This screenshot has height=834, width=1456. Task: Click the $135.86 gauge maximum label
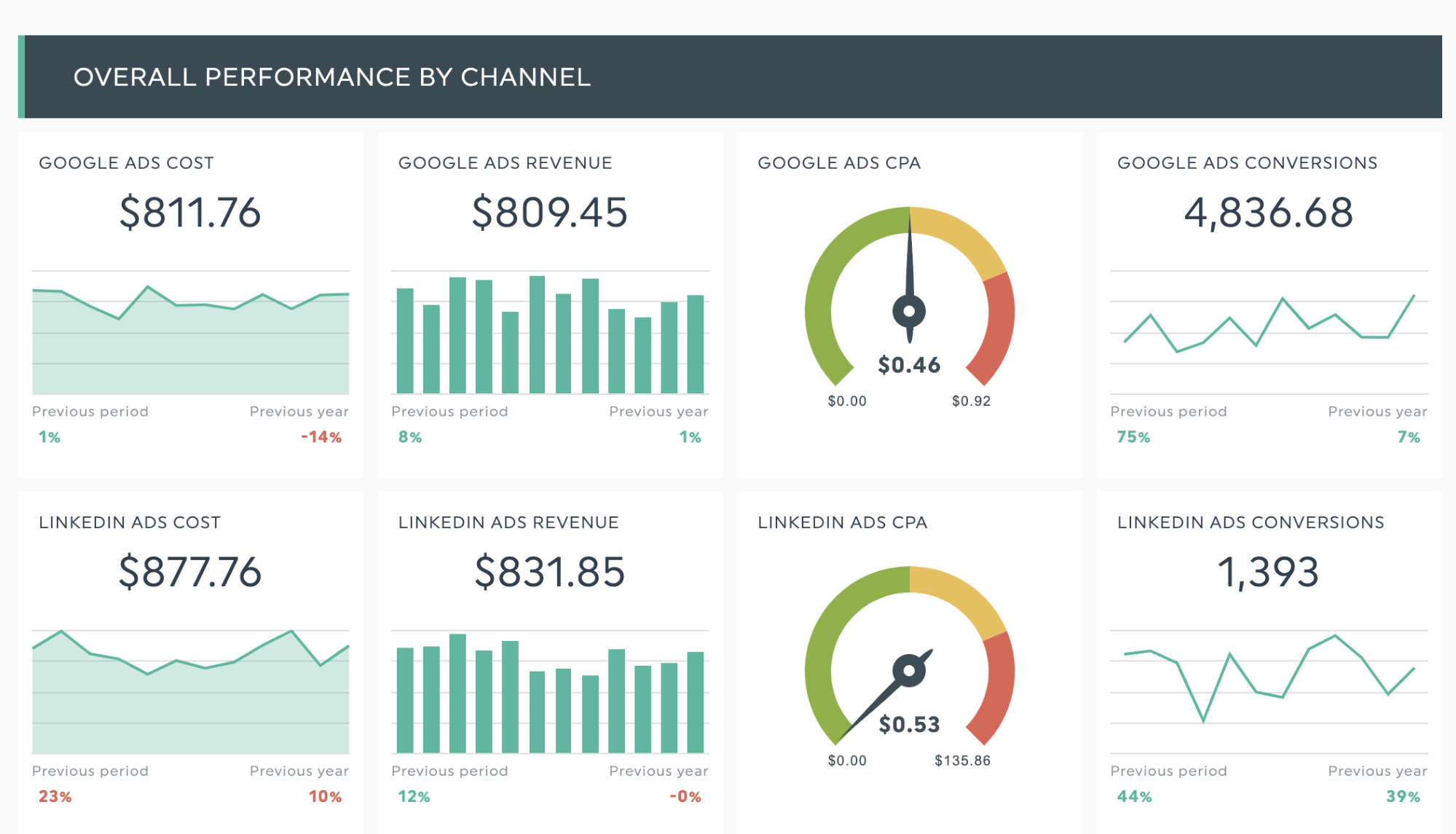point(962,760)
